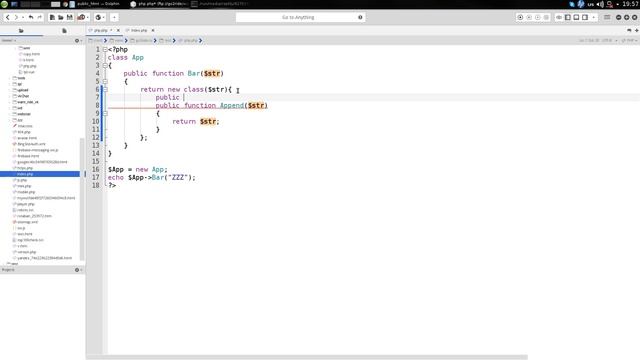The height and width of the screenshot is (360, 640).
Task: Switch to the index.php editor tab
Action: pos(138,30)
